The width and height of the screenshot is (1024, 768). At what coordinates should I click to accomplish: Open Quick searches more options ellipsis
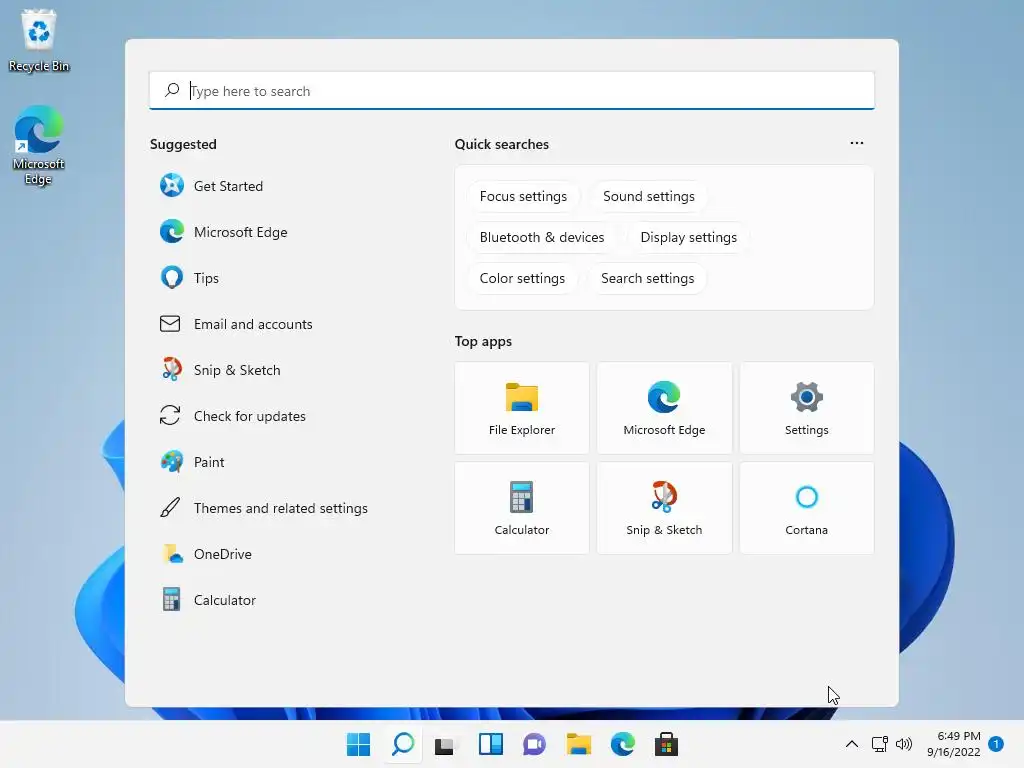tap(857, 143)
